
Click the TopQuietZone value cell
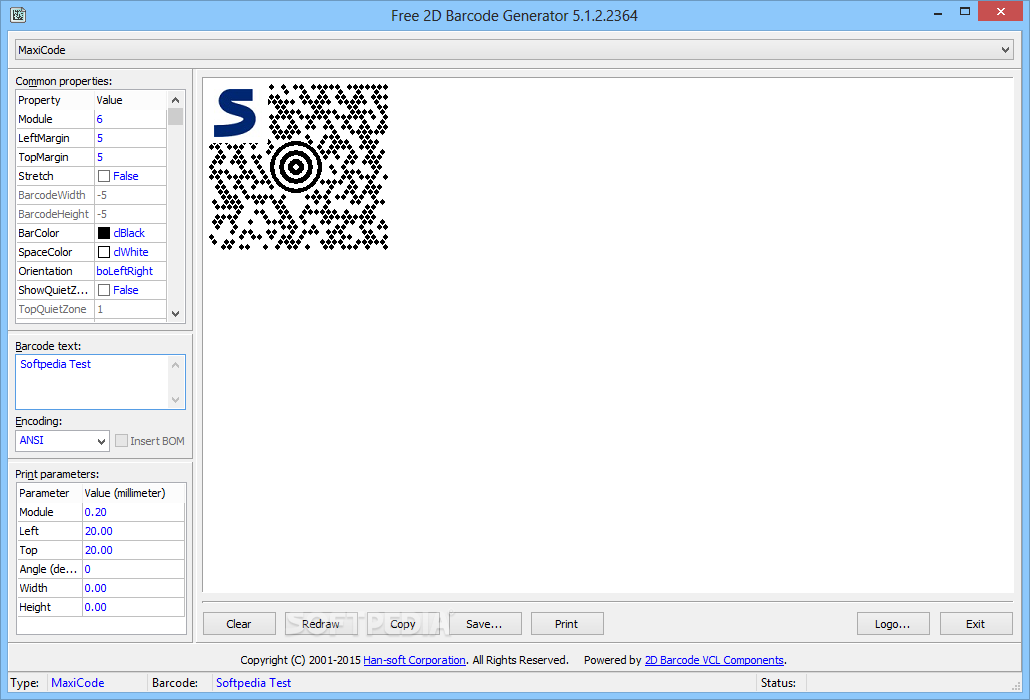(x=130, y=309)
